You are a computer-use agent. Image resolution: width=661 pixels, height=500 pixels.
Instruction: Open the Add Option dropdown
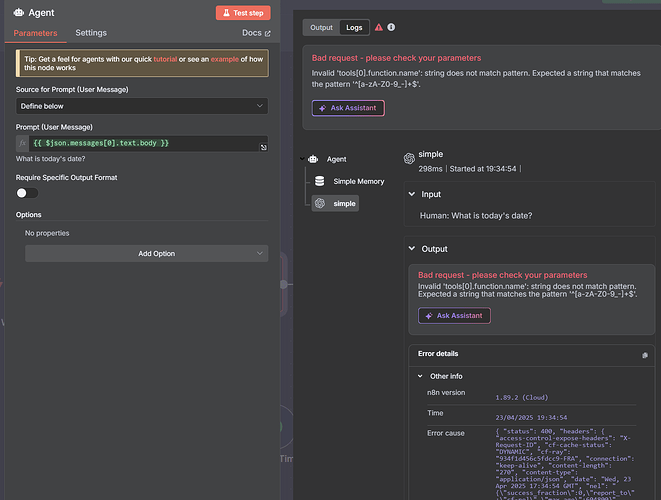[147, 253]
